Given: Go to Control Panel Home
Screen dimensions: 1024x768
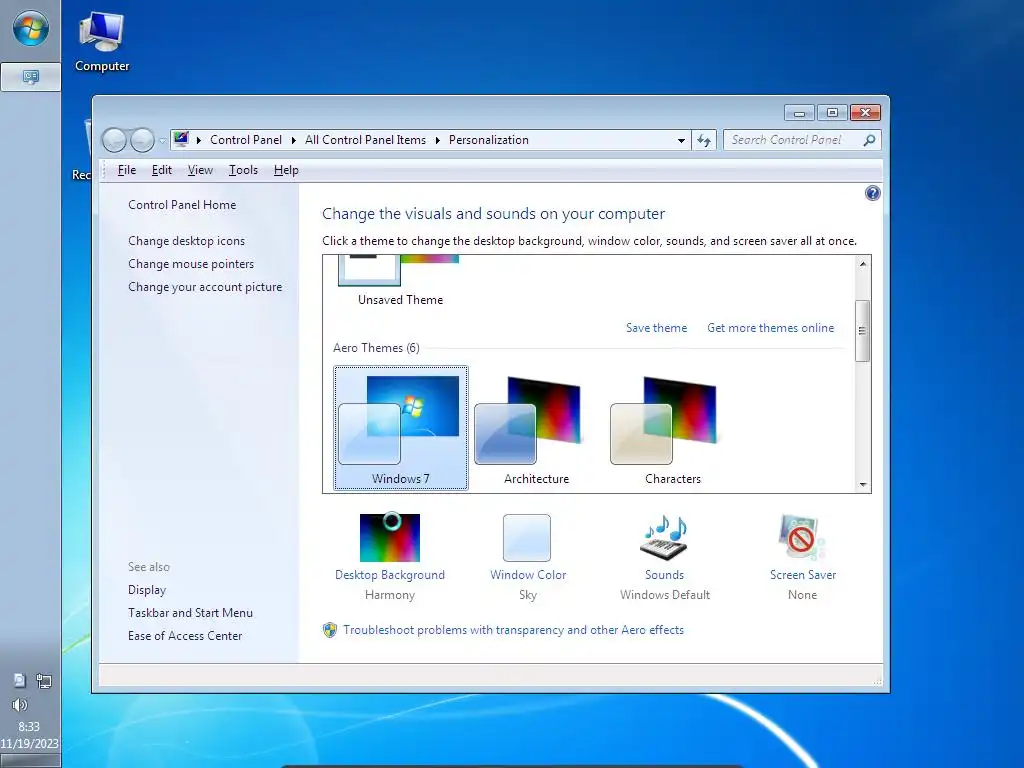Looking at the screenshot, I should click(182, 204).
